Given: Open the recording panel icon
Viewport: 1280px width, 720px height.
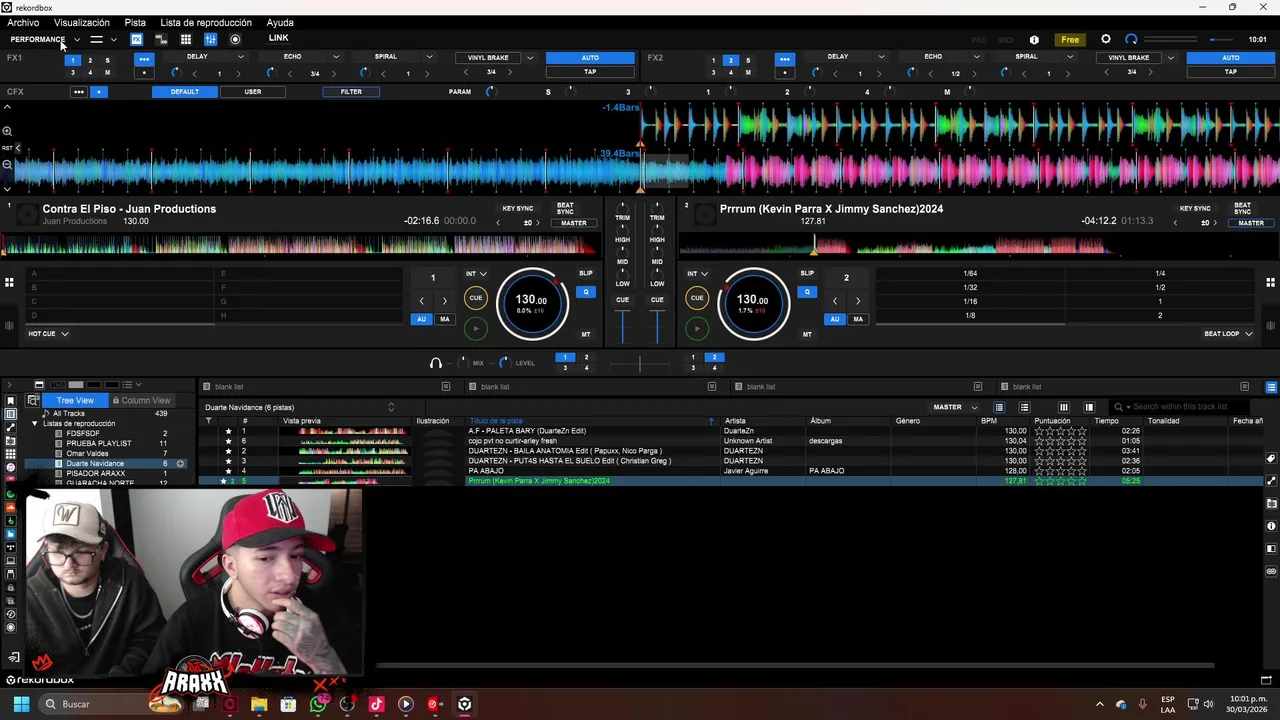Looking at the screenshot, I should (x=235, y=39).
